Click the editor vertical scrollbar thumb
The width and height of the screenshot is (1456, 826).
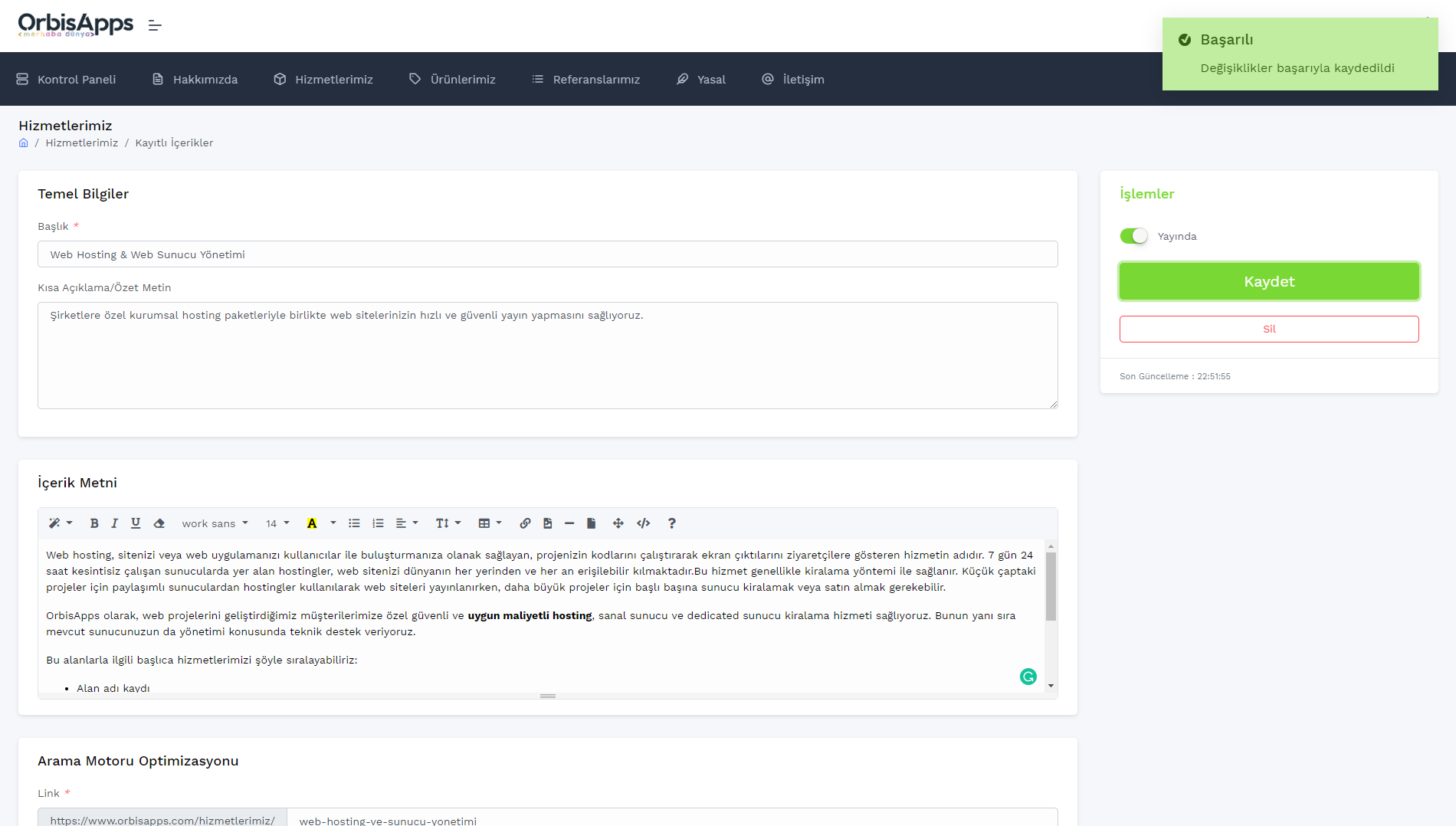[1051, 586]
